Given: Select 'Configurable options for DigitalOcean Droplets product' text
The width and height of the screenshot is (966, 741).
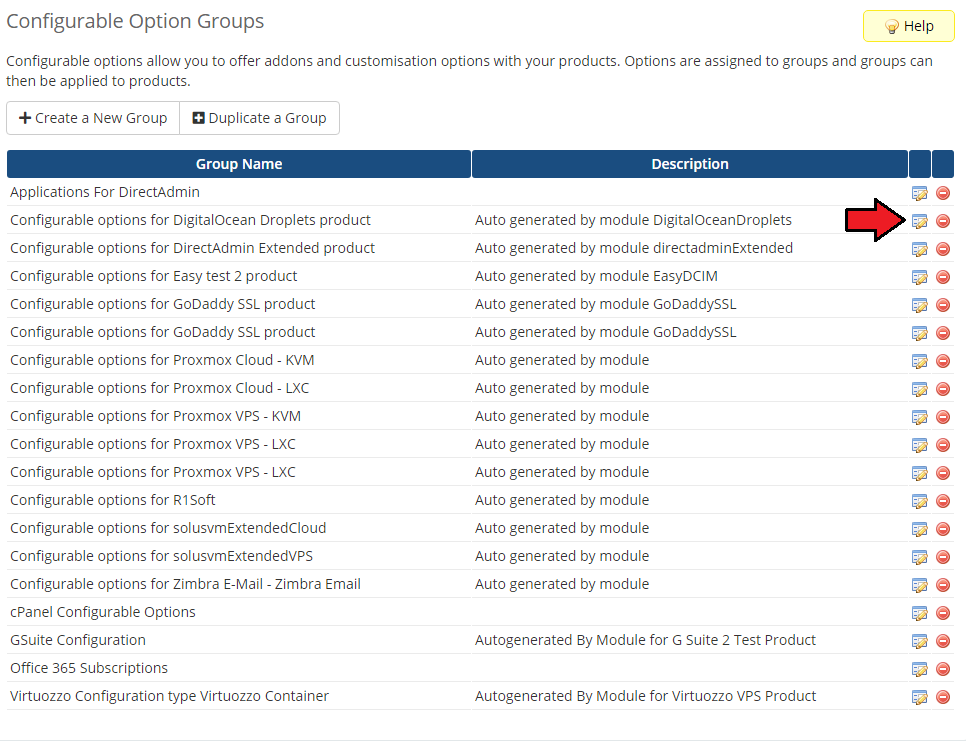Looking at the screenshot, I should pyautogui.click(x=190, y=221).
